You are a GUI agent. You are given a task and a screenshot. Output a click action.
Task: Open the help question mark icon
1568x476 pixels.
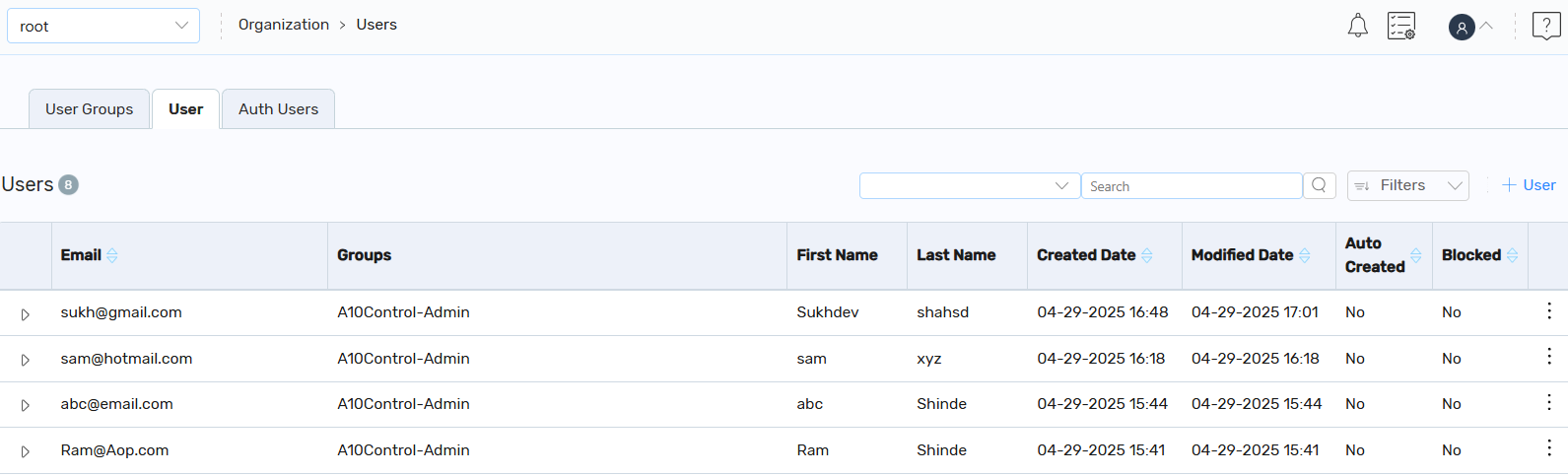coord(1546,26)
